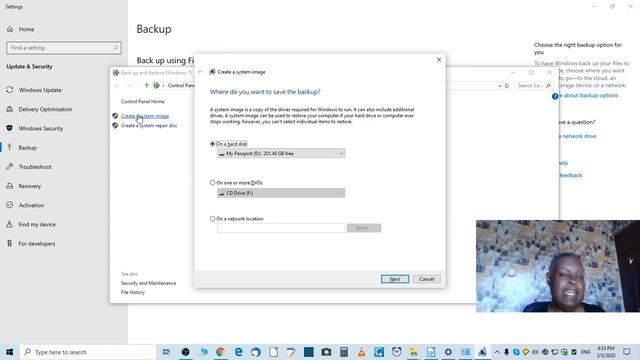Open Delivery Optimisation settings
This screenshot has width=640, height=360.
point(45,109)
